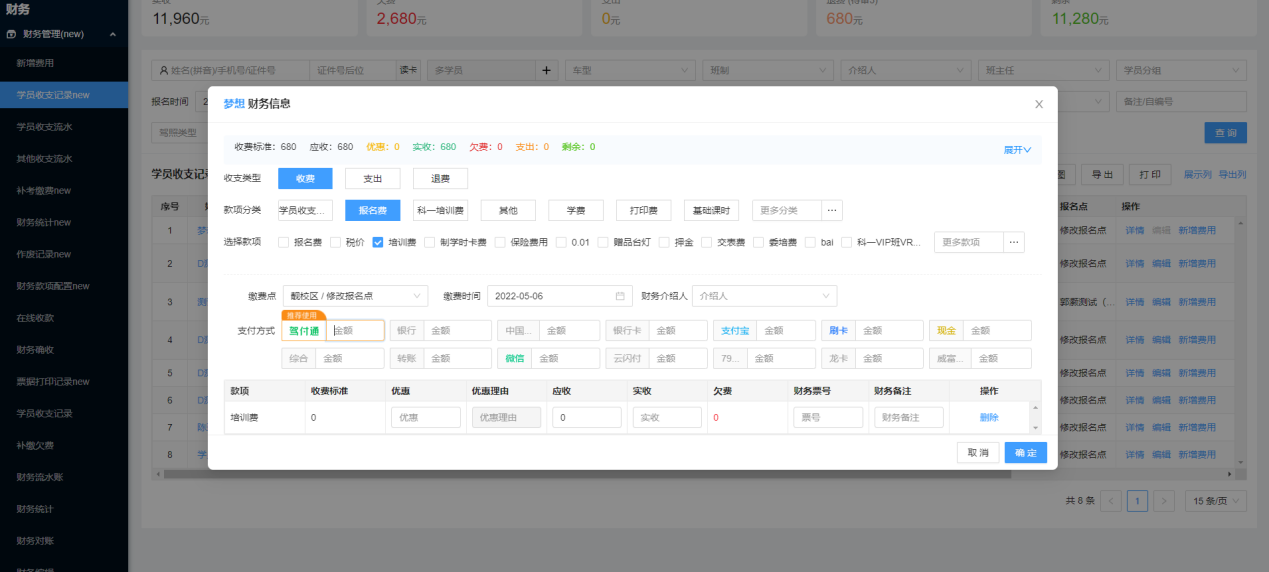Click the 确定 button

coord(1025,453)
